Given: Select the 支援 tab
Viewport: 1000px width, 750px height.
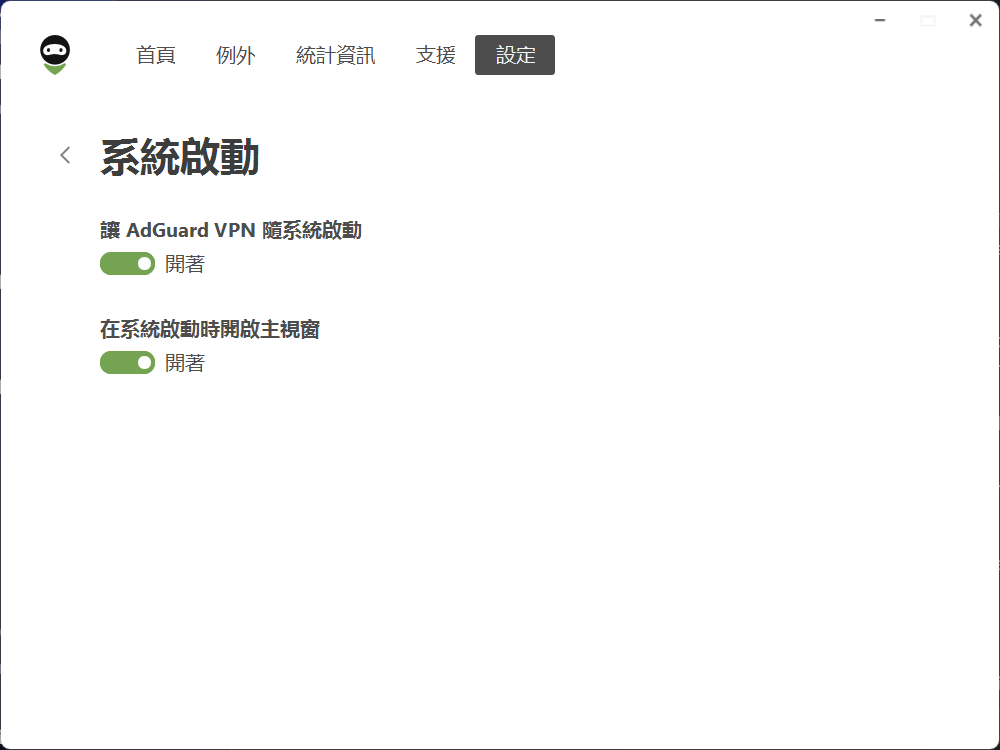Looking at the screenshot, I should (x=436, y=56).
